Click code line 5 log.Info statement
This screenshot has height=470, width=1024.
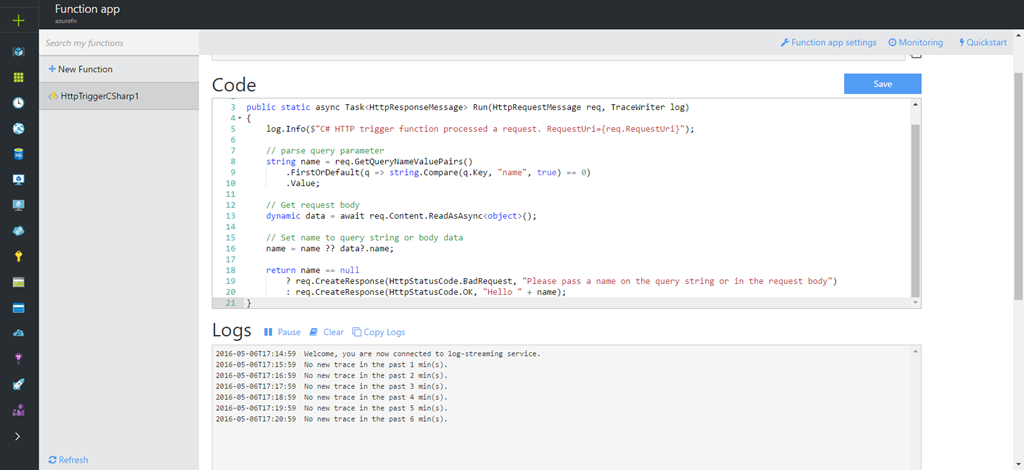480,129
